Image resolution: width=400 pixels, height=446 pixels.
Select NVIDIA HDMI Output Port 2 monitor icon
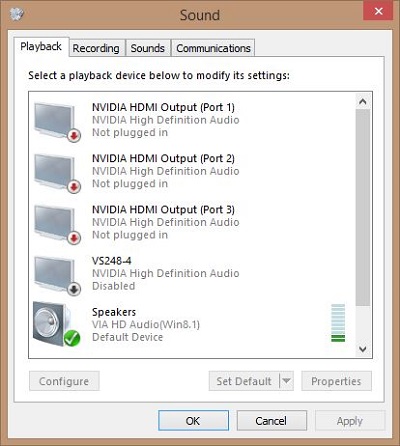(57, 173)
